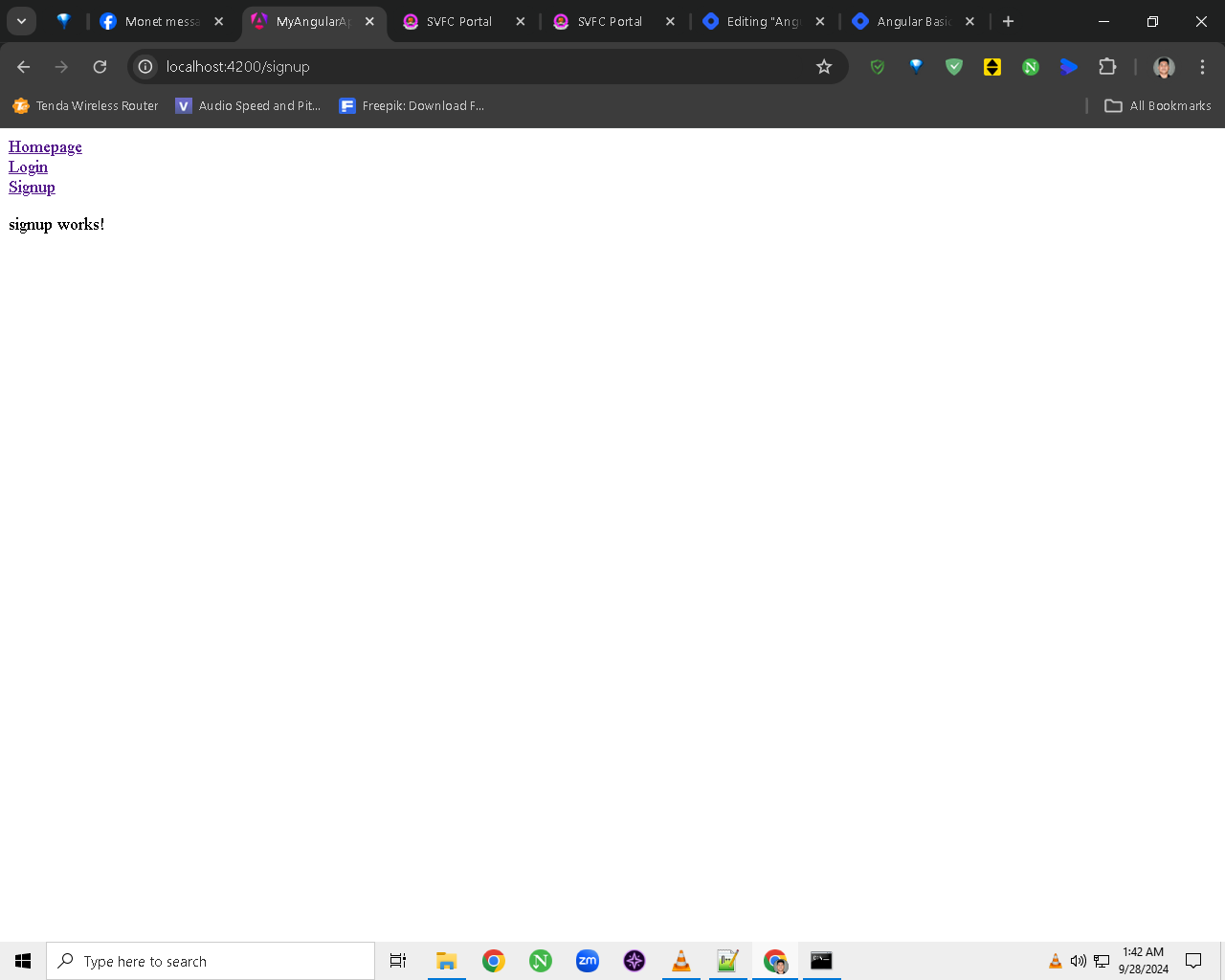Open the volume control in system tray
The image size is (1225, 980).
(1079, 961)
